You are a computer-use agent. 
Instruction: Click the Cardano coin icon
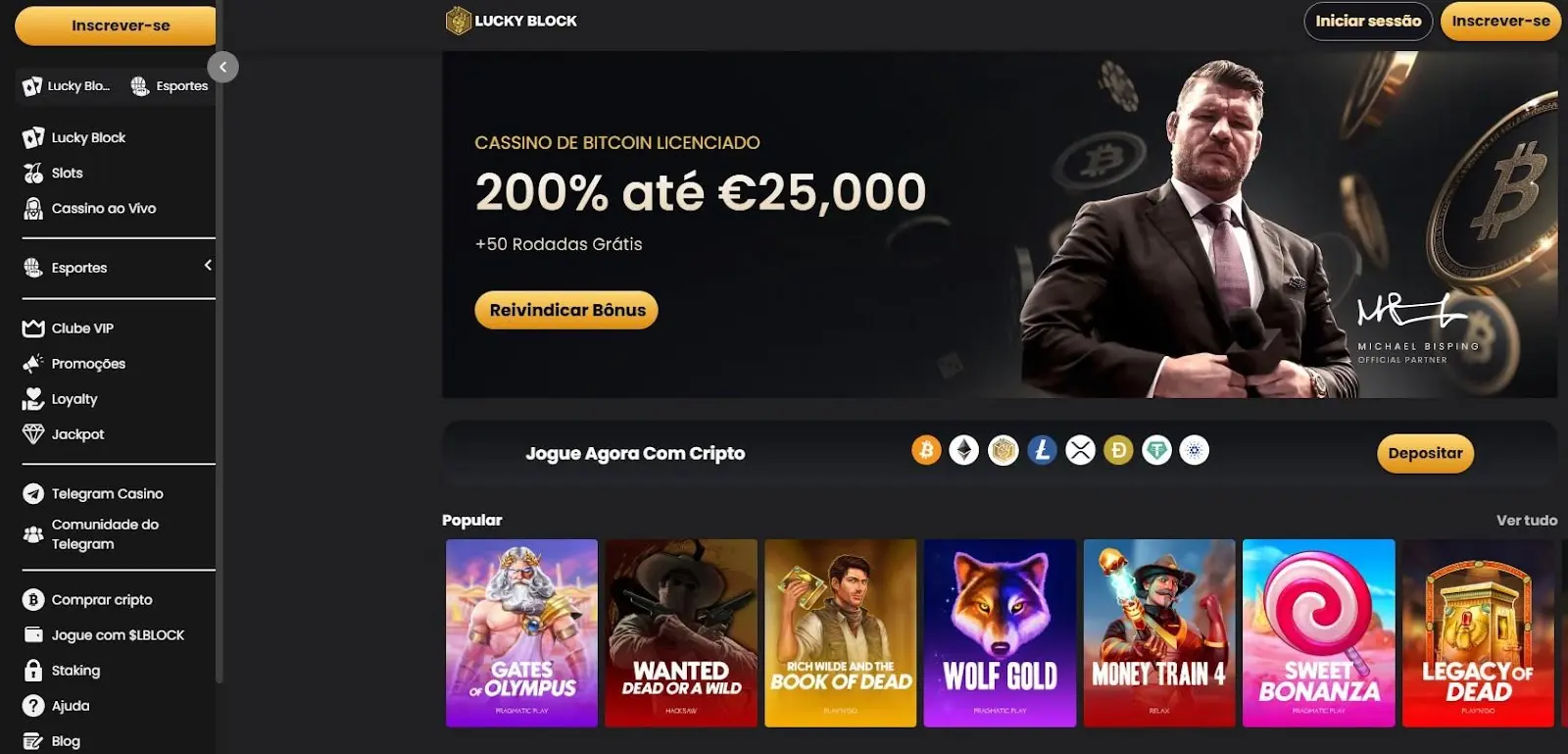pyautogui.click(x=1195, y=451)
